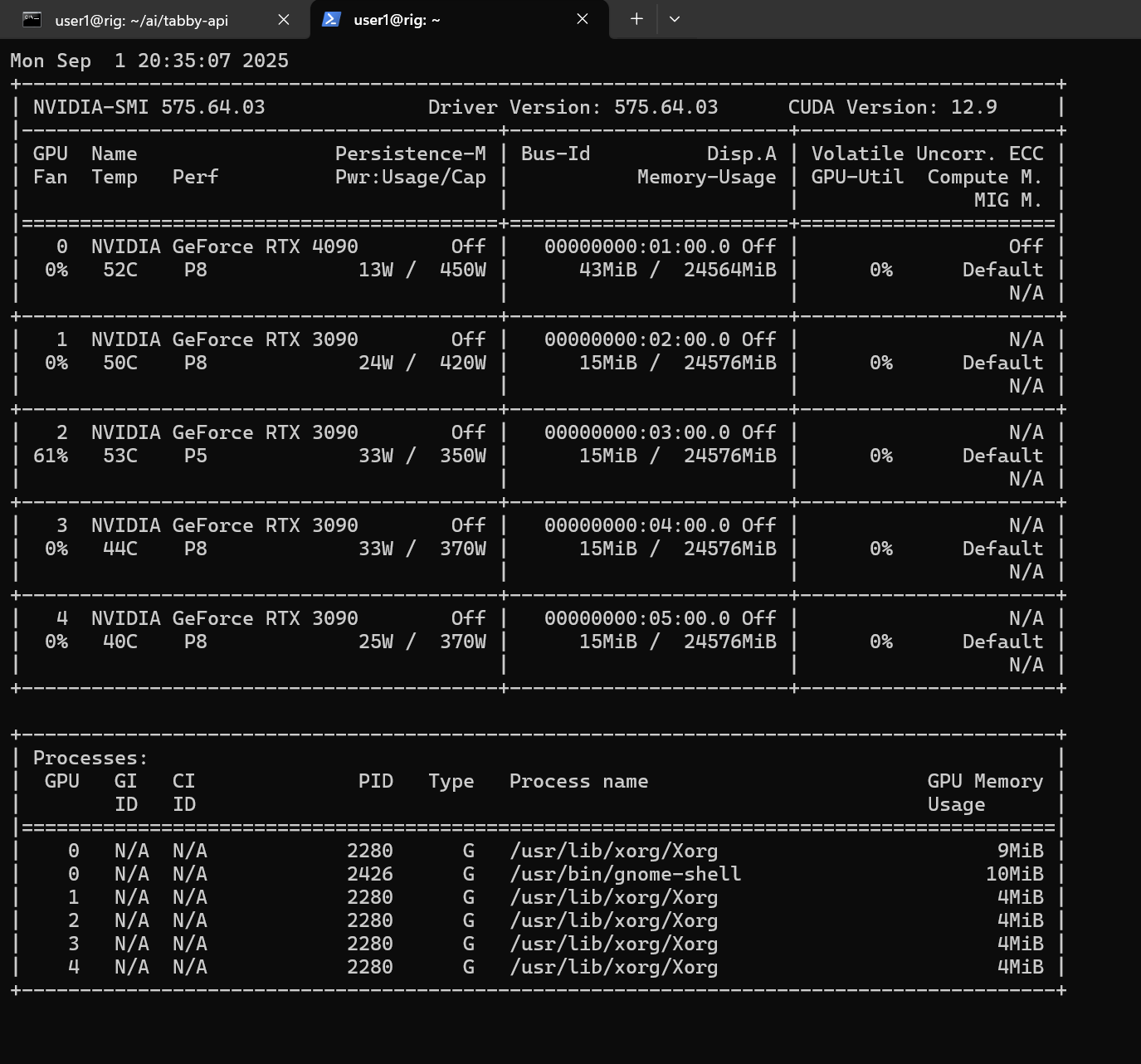Viewport: 1141px width, 1064px height.
Task: Click the Pwr:Usage/Cap column header
Action: tap(411, 177)
